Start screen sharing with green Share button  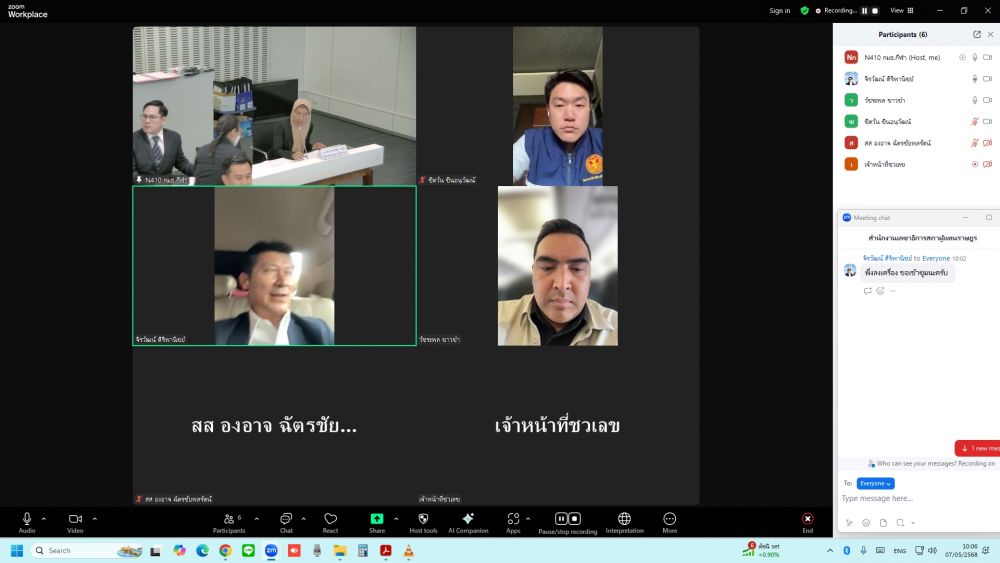(x=377, y=522)
